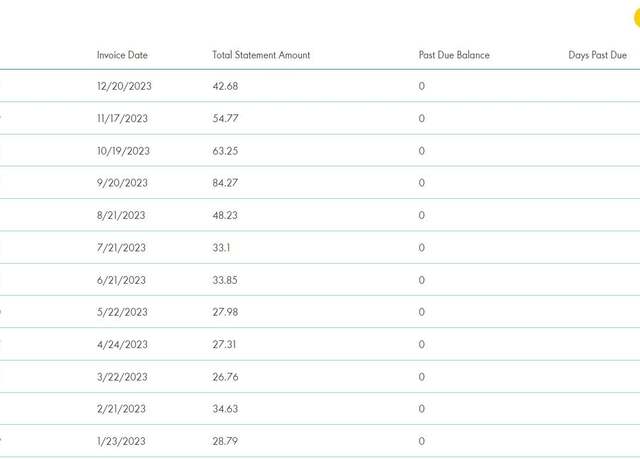Open the 12/20/2023 invoice row

point(320,86)
